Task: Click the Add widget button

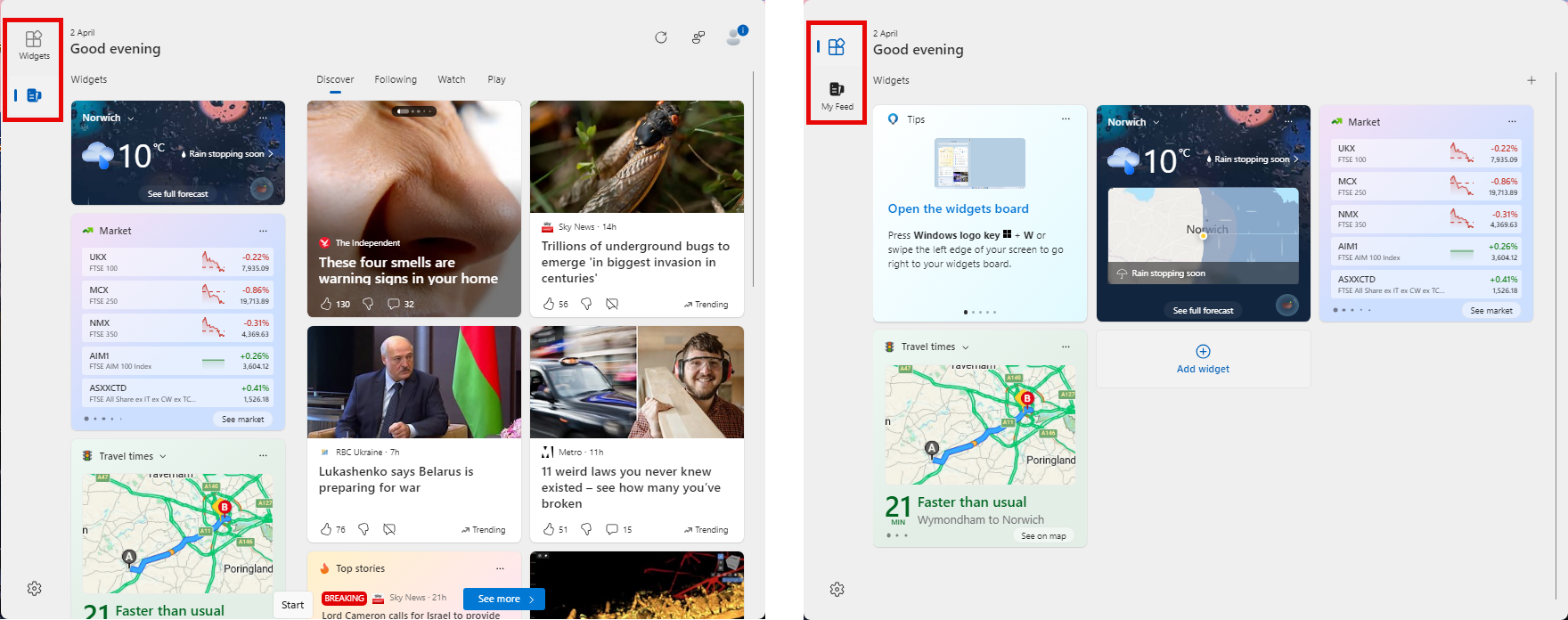Action: (x=1203, y=359)
